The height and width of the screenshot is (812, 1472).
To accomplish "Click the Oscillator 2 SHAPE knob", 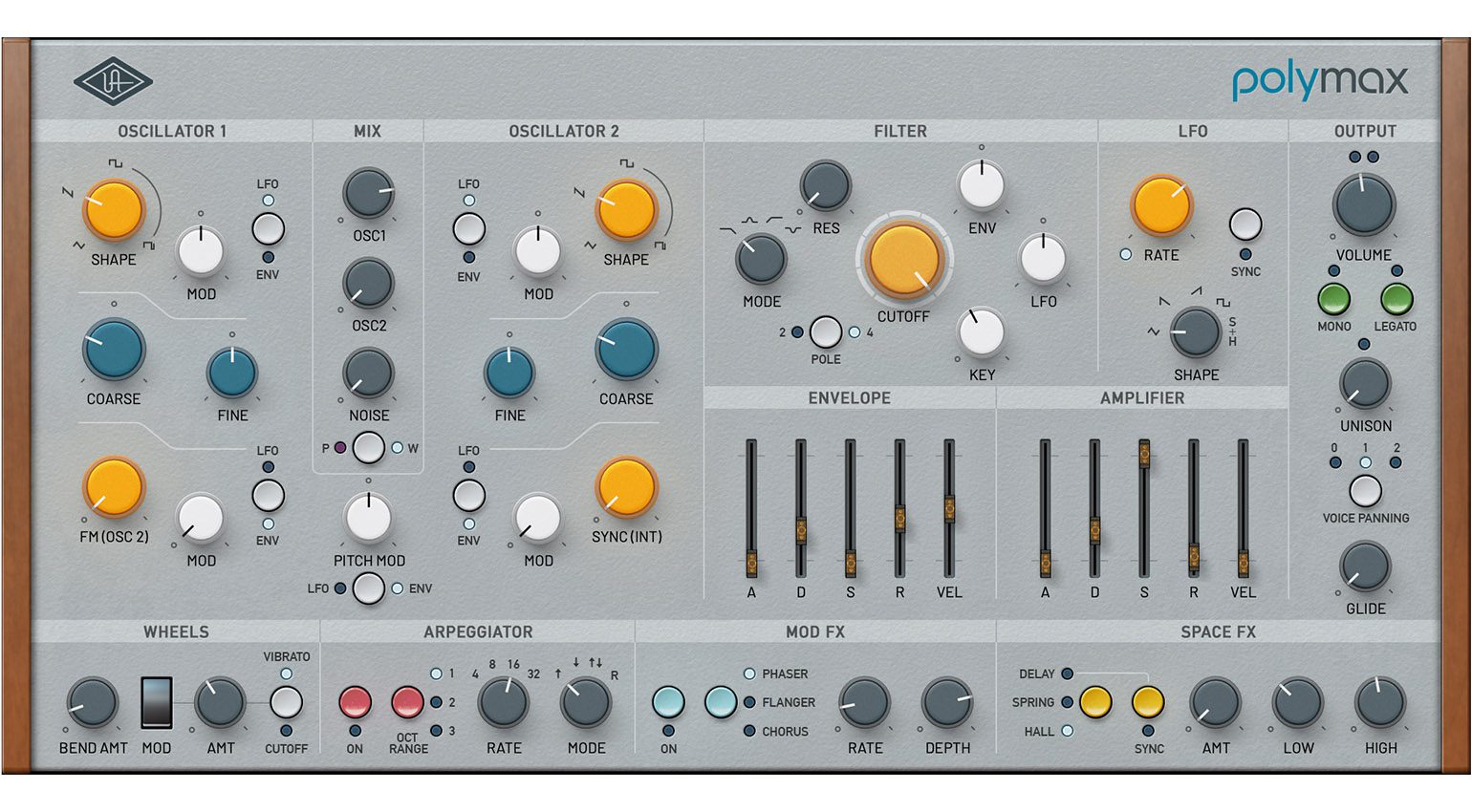I will (626, 210).
